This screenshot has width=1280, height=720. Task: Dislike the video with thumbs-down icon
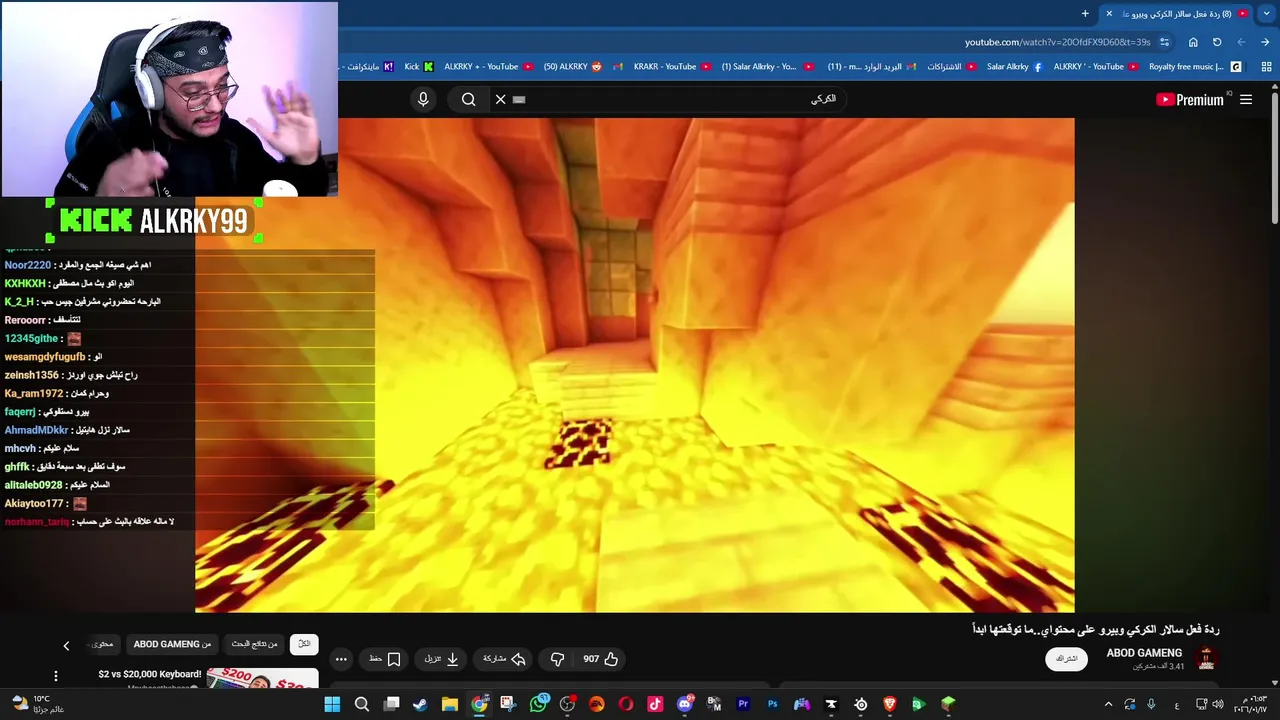pos(558,659)
